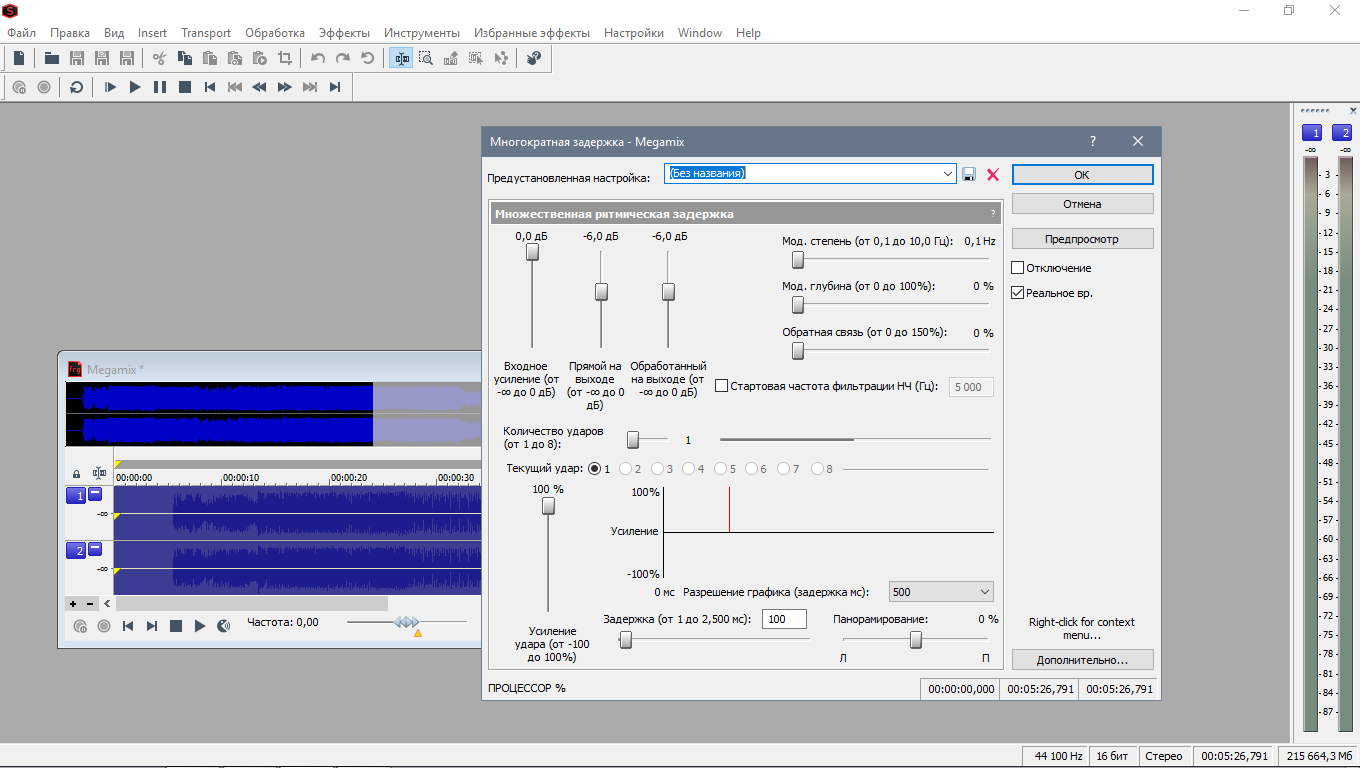The width and height of the screenshot is (1360, 768).
Task: Click Go to Start in main transport toolbar
Action: point(210,87)
